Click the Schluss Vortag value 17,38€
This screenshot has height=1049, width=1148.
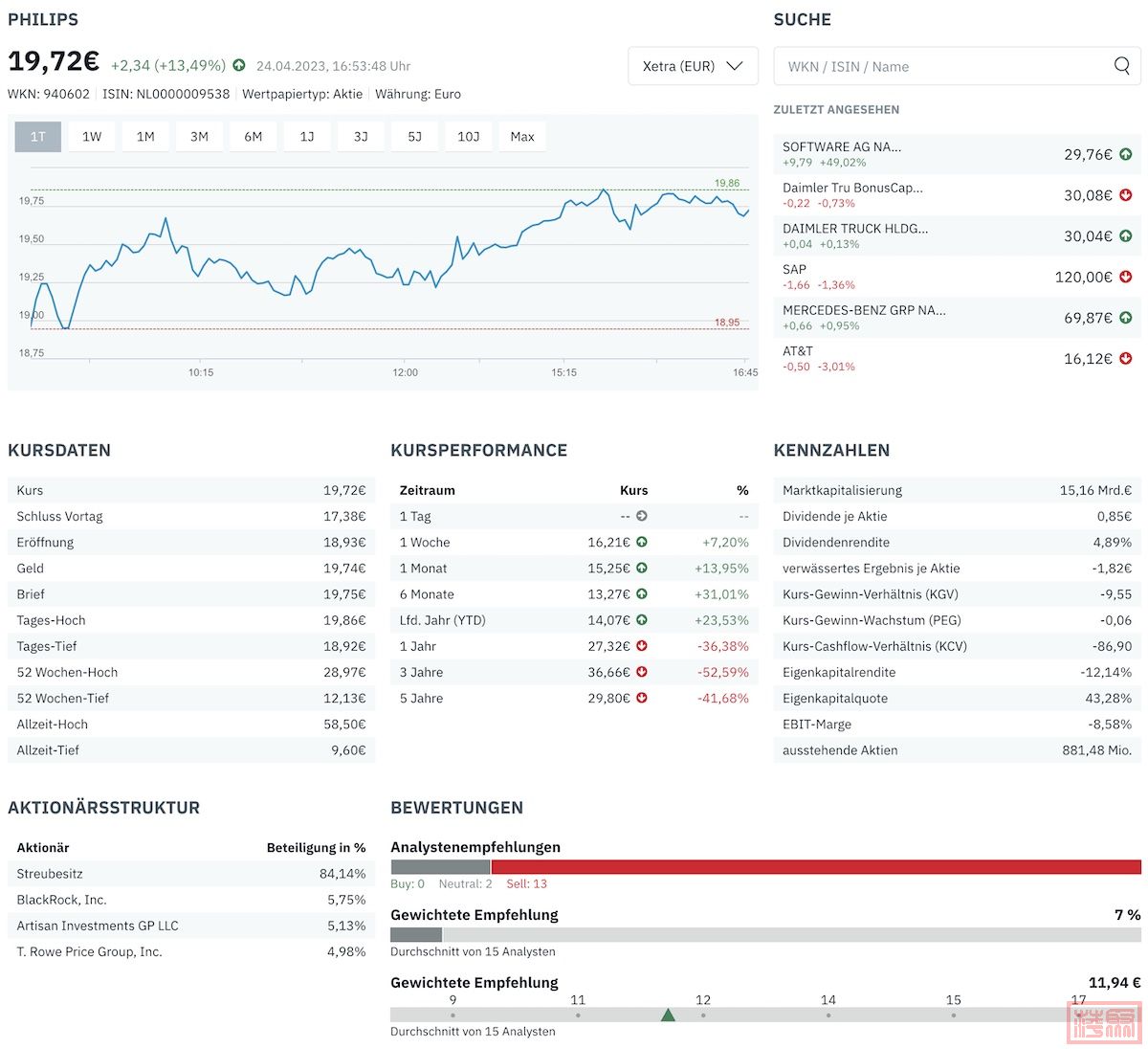(x=344, y=516)
